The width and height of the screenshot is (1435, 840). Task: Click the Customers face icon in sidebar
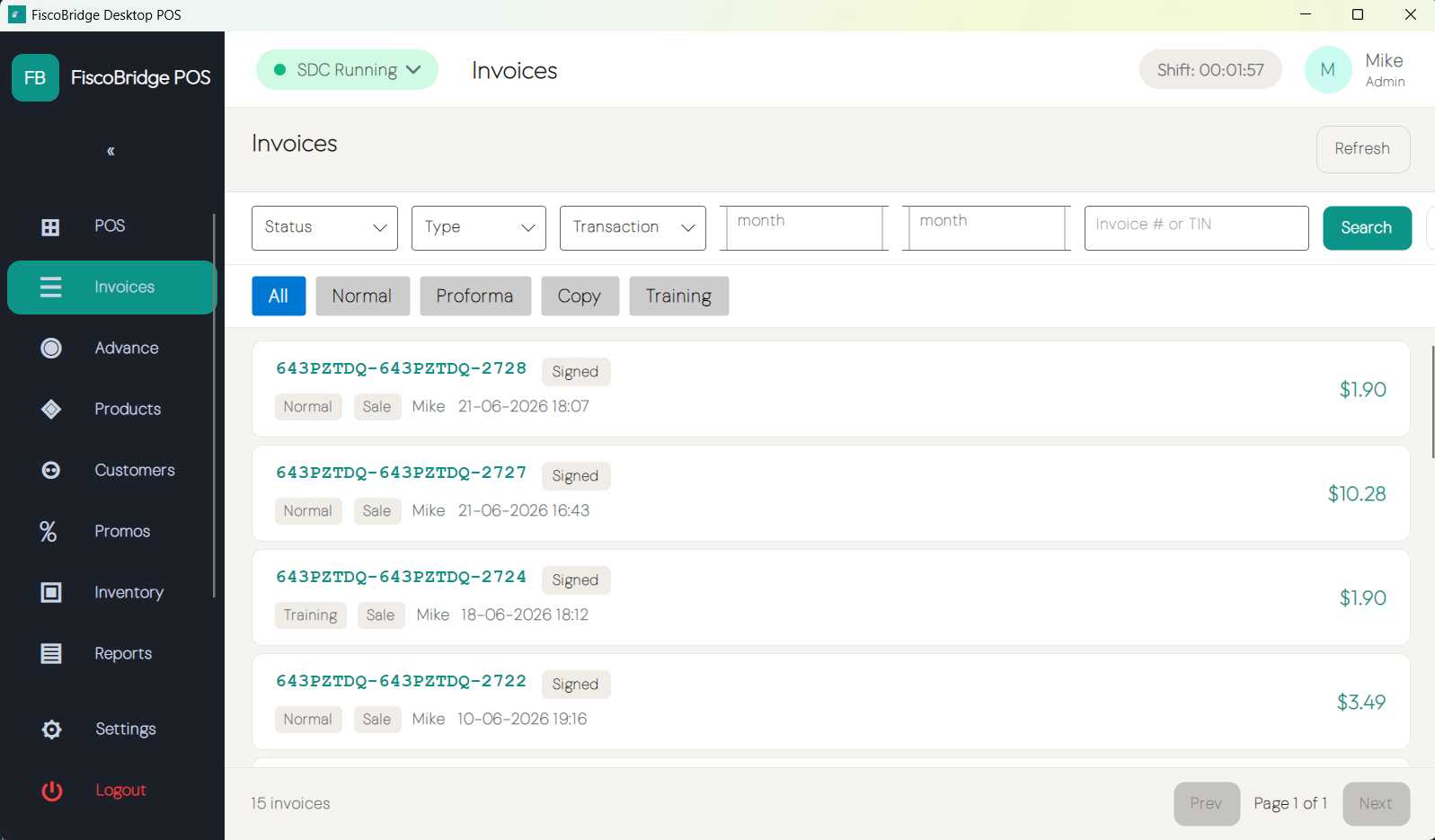(51, 471)
